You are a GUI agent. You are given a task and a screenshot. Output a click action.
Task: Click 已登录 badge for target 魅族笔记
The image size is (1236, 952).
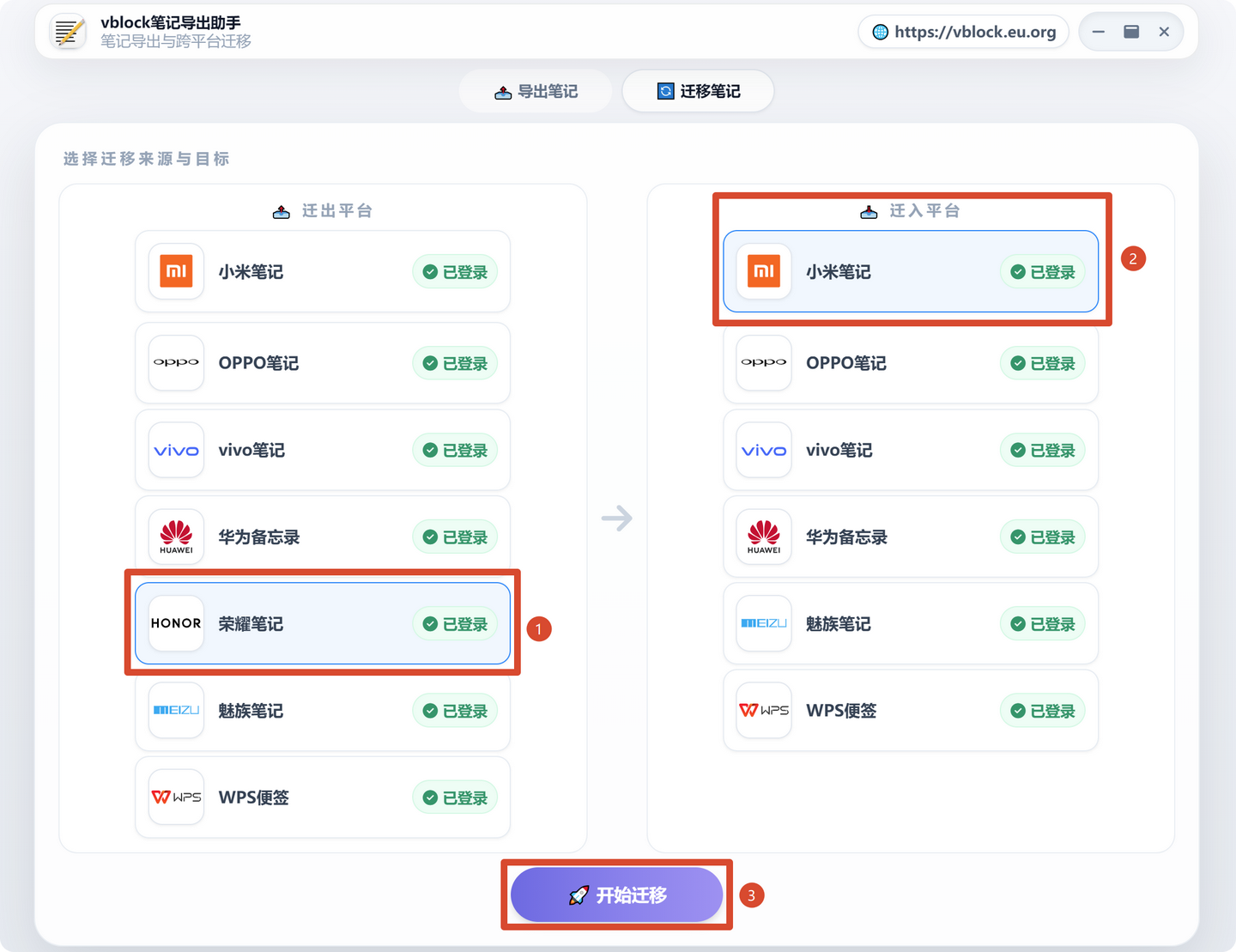click(x=1043, y=624)
